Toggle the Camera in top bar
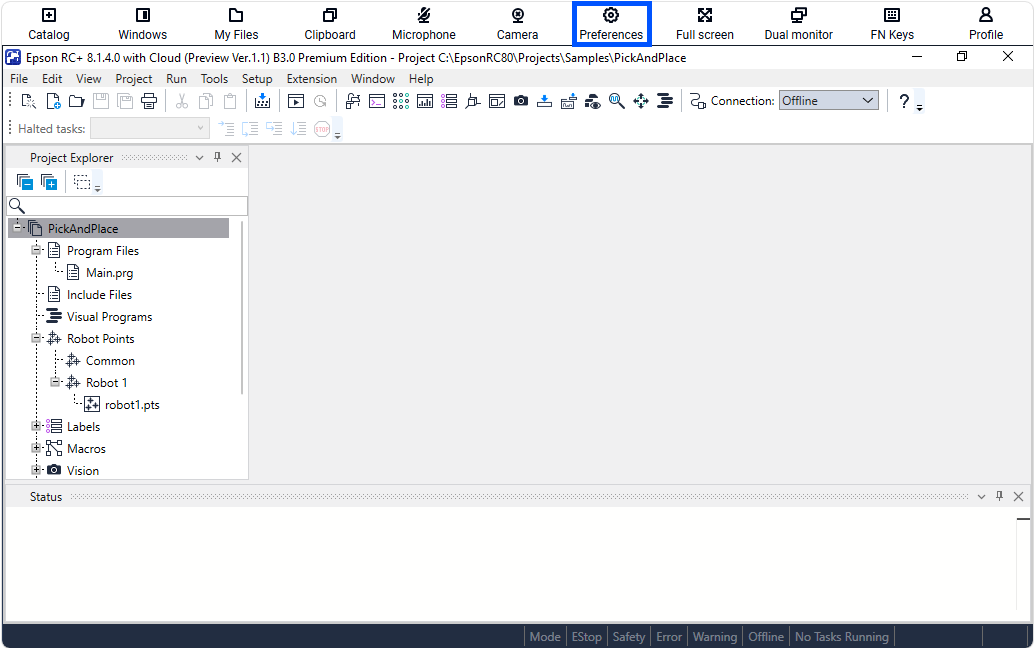 coord(518,24)
